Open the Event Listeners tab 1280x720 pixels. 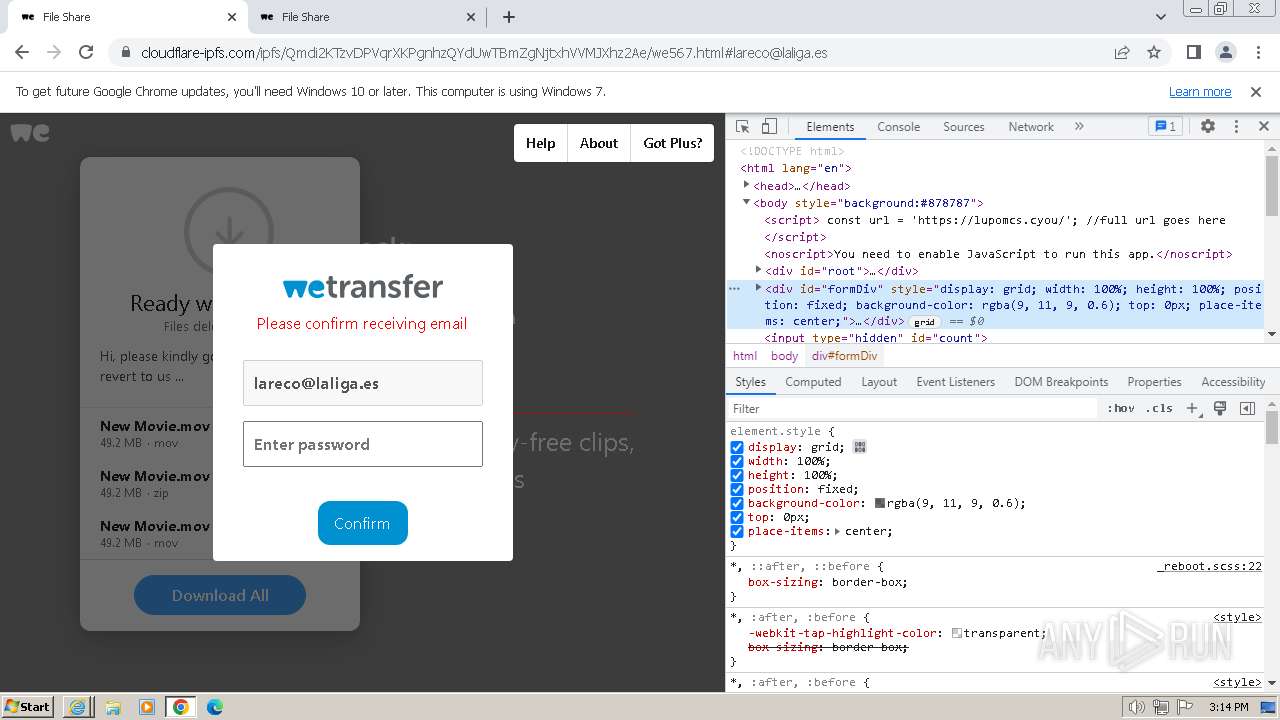tap(955, 382)
